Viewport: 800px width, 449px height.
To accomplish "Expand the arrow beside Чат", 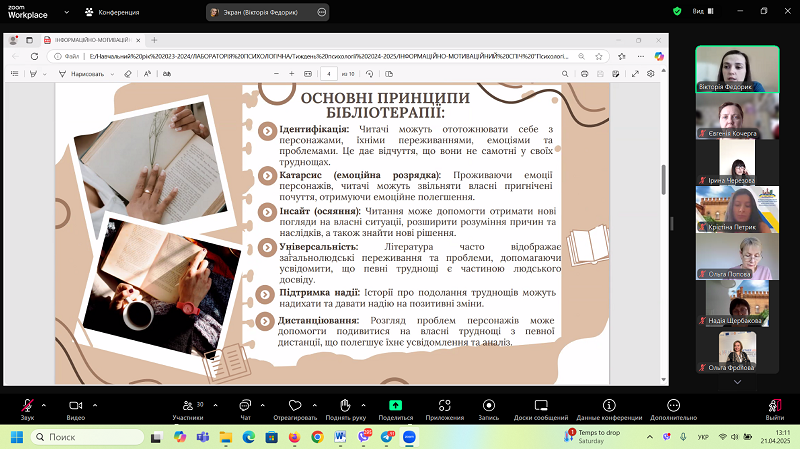I will [x=262, y=405].
